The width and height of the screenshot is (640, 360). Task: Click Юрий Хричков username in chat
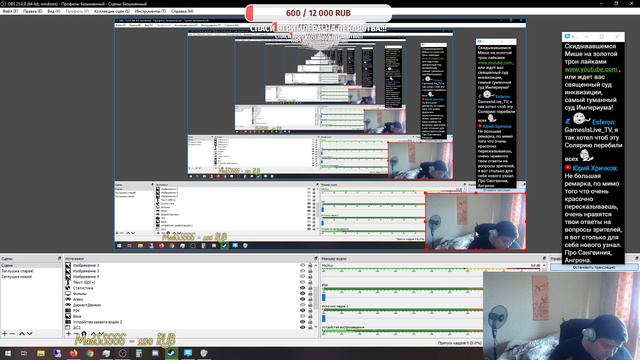tap(595, 168)
